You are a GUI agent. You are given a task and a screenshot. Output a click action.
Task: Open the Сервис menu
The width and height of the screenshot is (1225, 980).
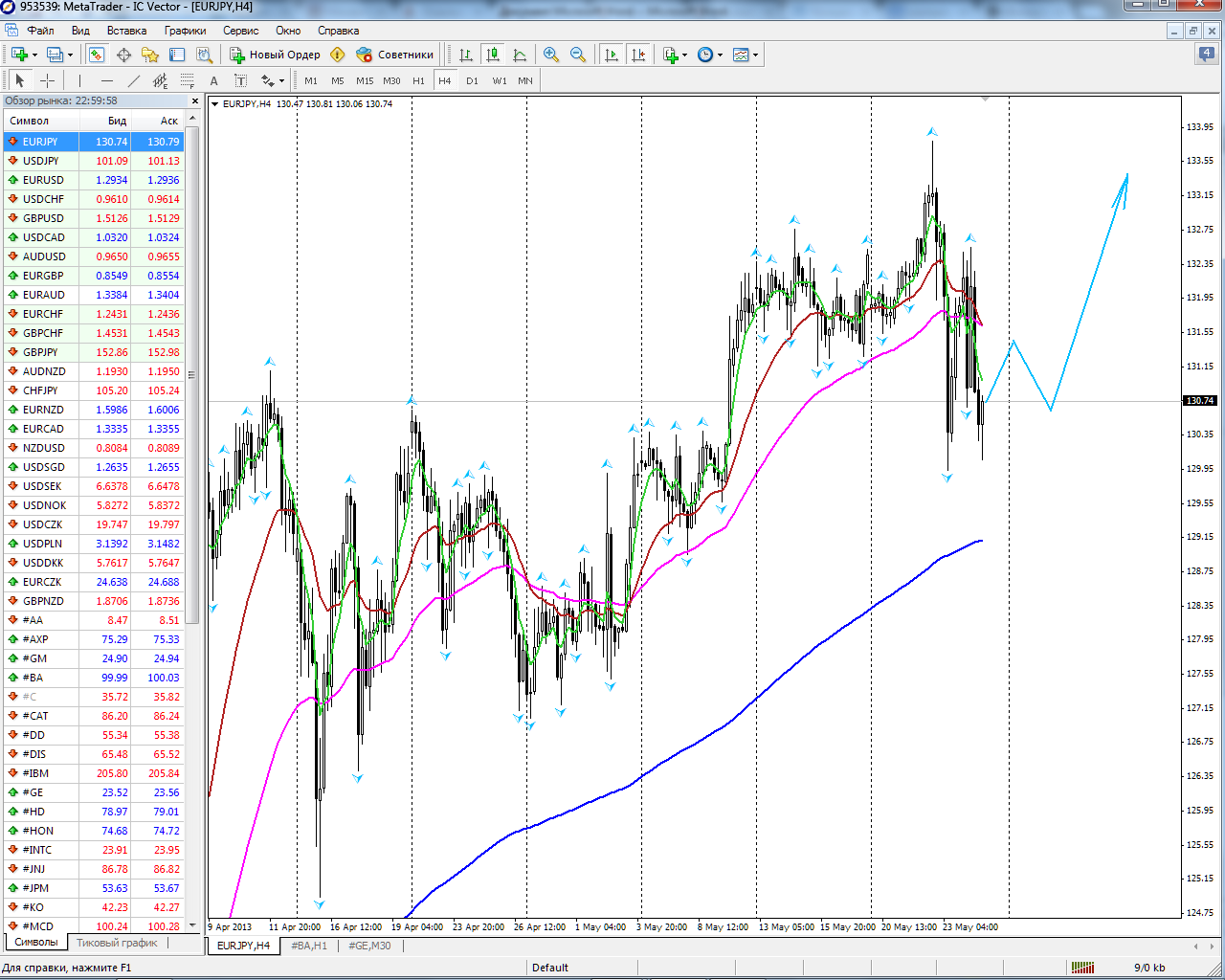pos(240,31)
